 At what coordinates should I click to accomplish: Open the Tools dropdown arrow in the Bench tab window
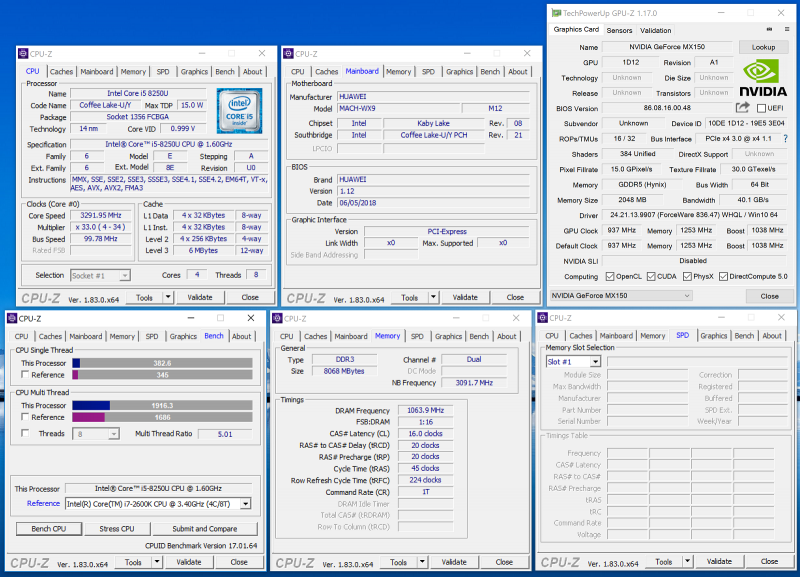point(157,562)
